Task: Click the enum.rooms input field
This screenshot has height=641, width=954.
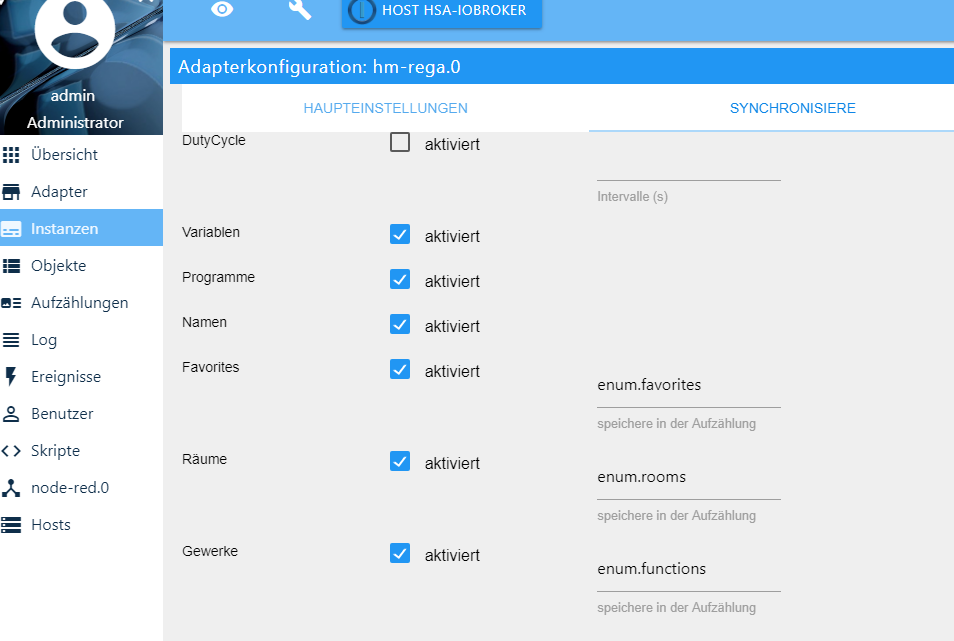Action: [x=689, y=477]
